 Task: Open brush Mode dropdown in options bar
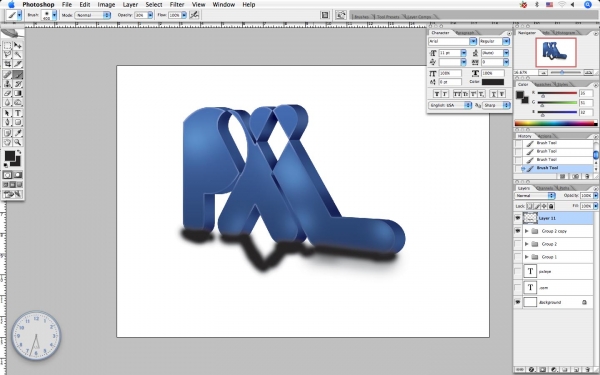point(93,15)
